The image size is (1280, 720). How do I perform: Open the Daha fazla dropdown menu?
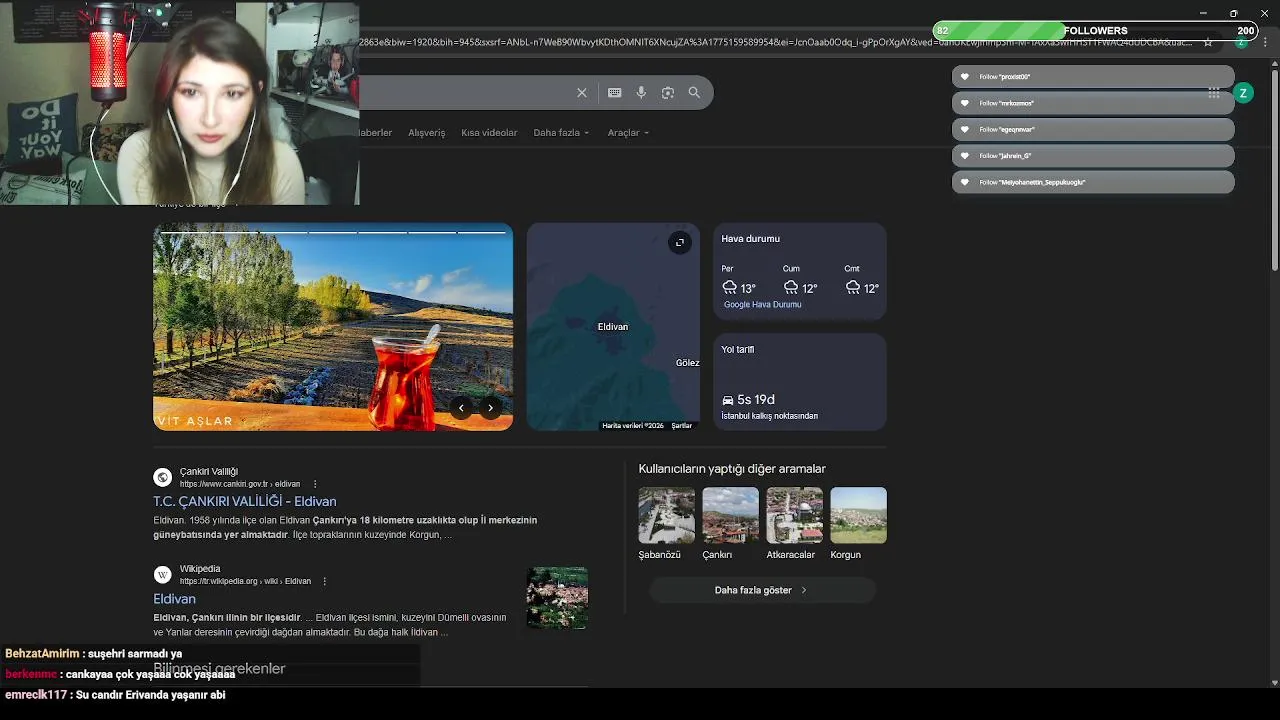tap(561, 132)
